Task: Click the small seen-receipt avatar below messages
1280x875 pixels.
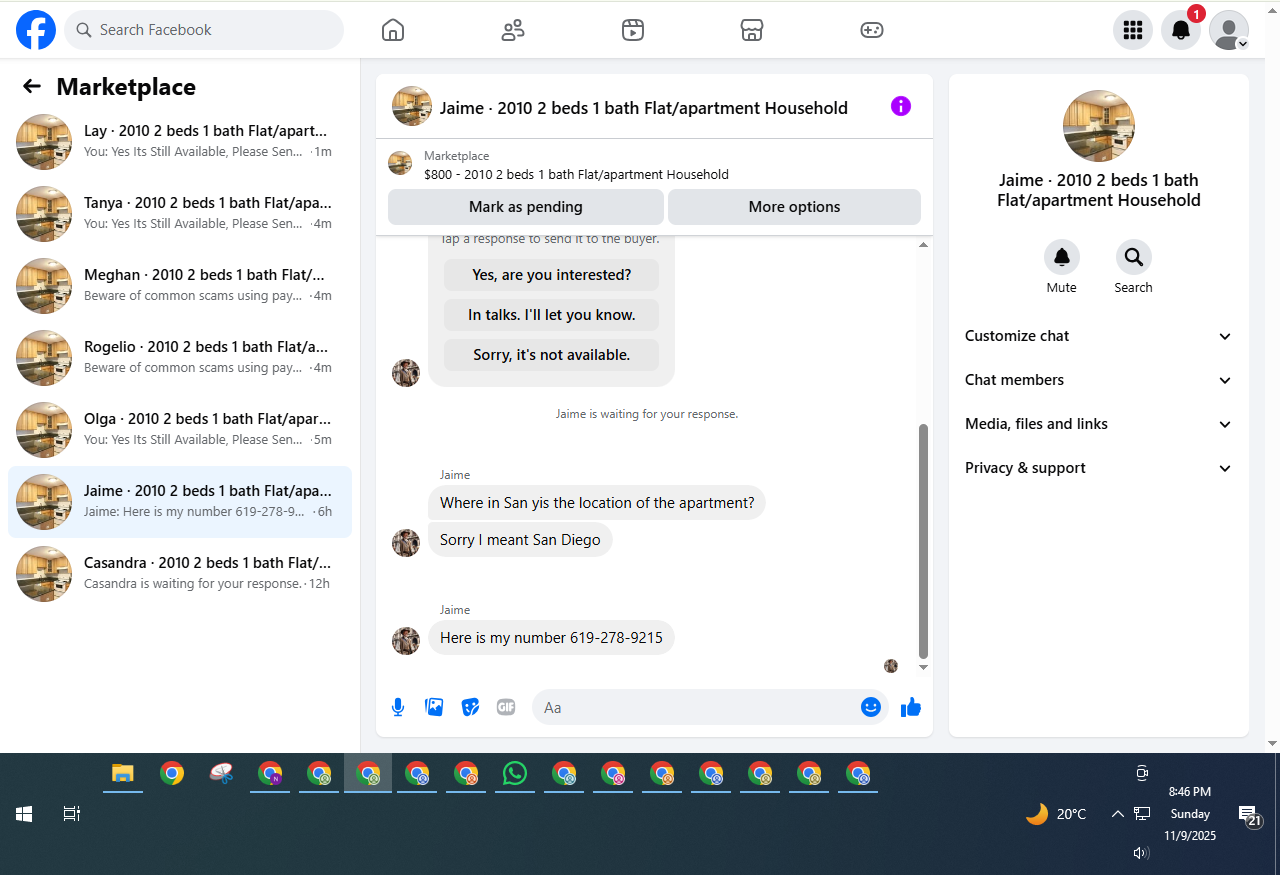Action: 891,666
